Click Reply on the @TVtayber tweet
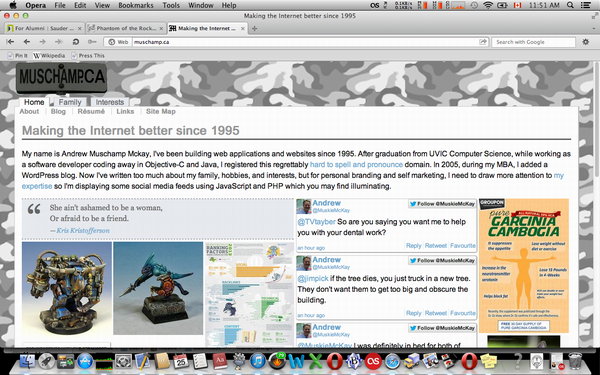Viewport: 600px width, 375px height. [x=413, y=246]
